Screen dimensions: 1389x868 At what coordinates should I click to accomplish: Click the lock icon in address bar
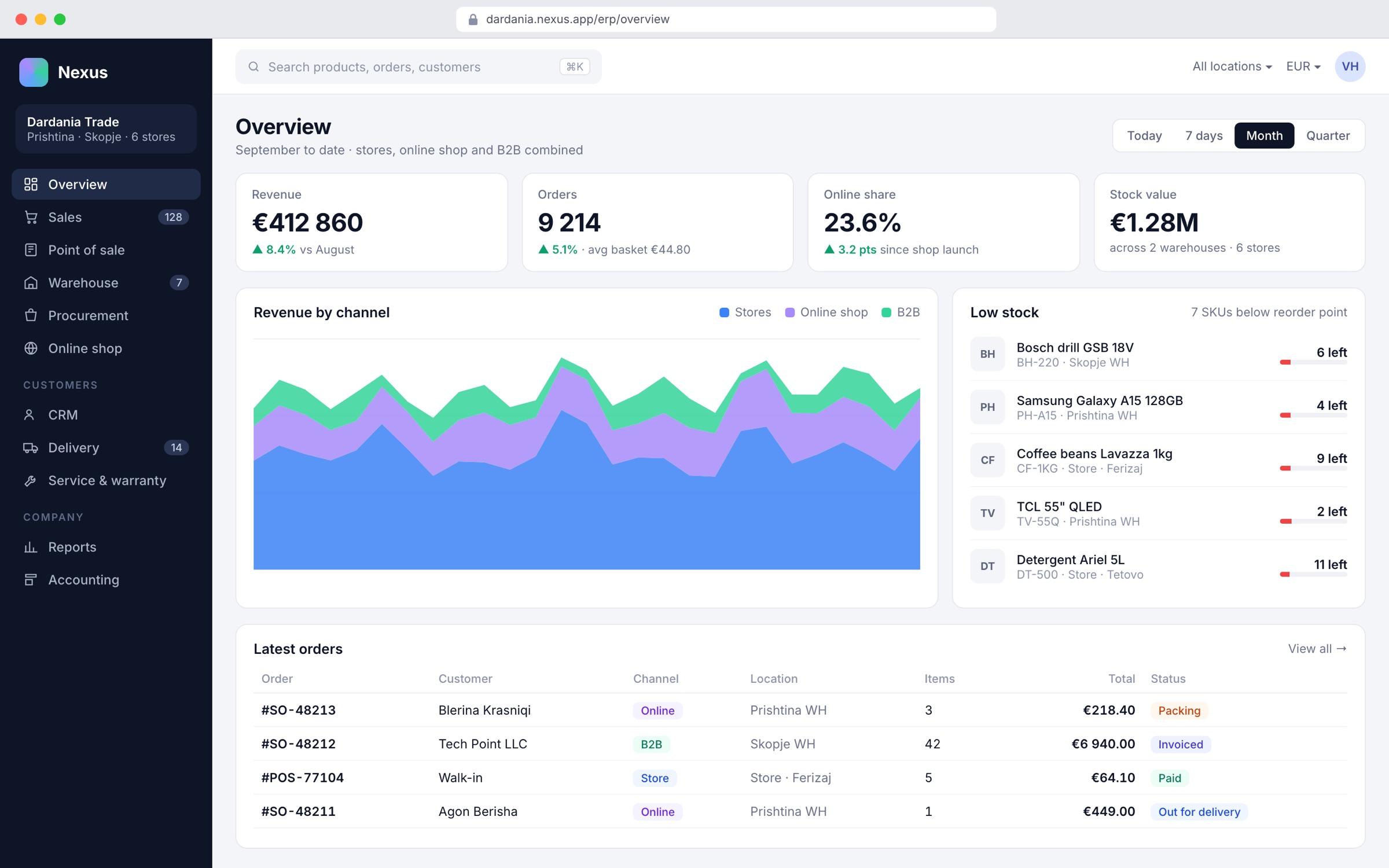point(473,19)
